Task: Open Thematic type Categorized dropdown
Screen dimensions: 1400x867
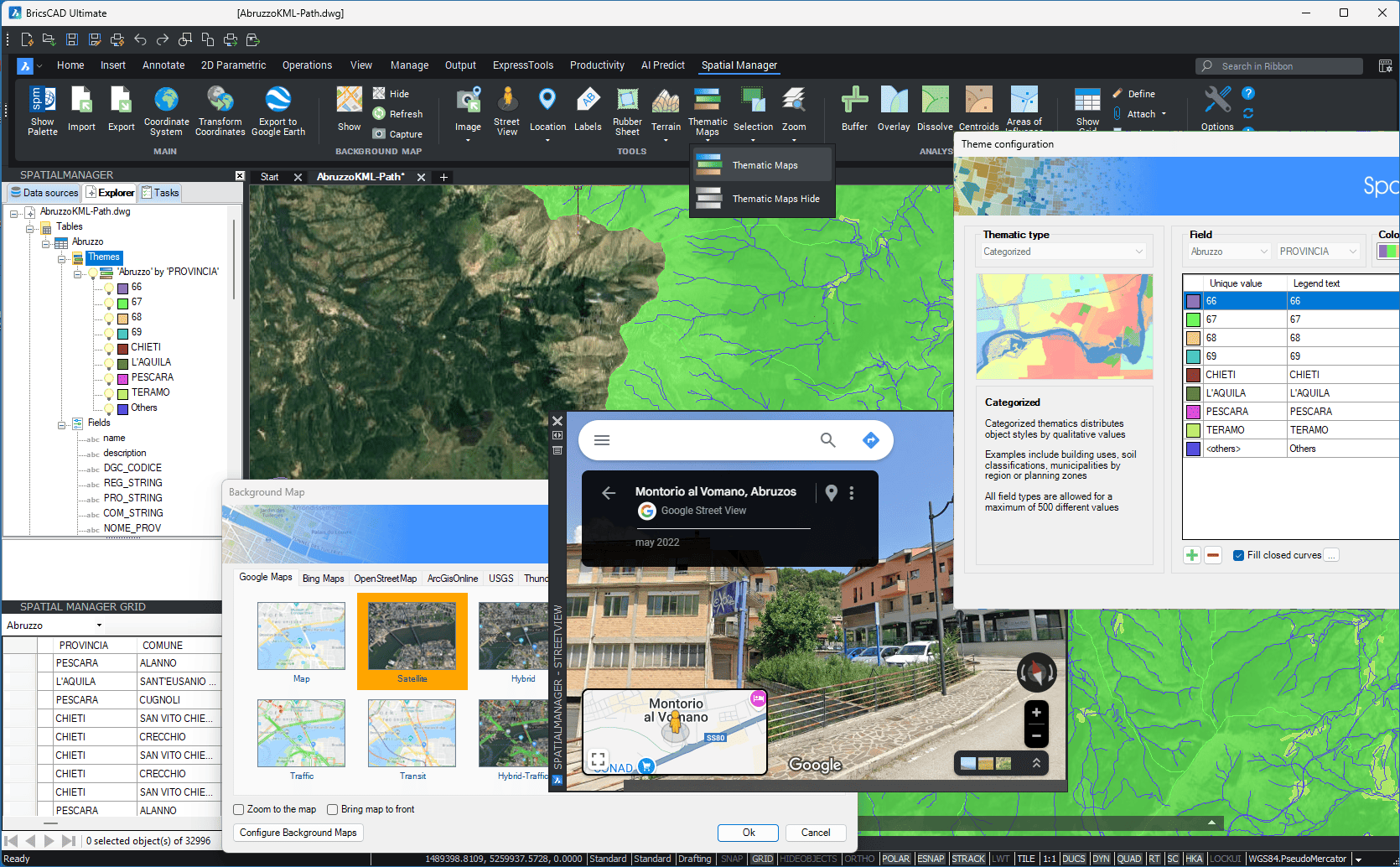Action: (1064, 252)
